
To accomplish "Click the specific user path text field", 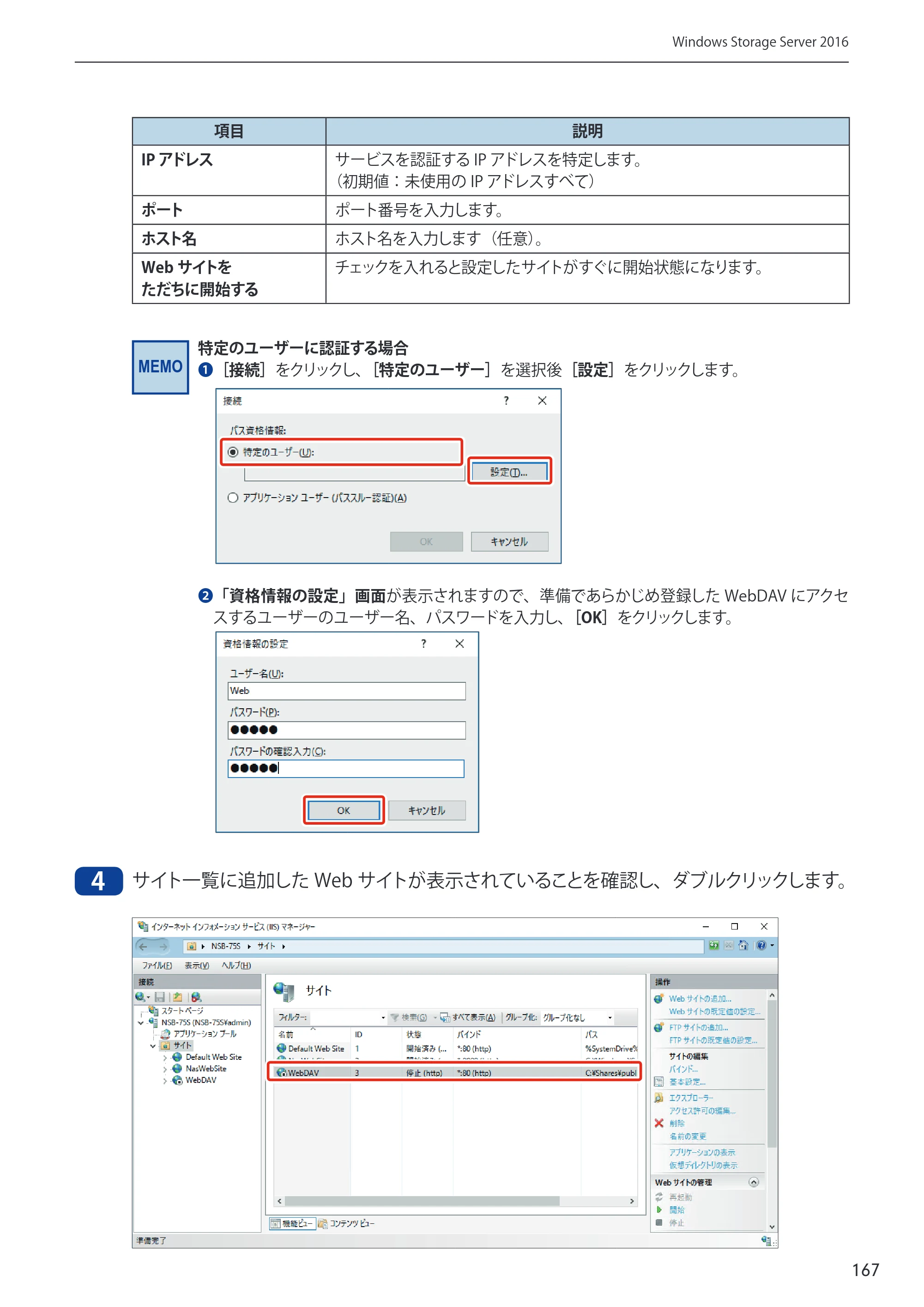I will point(354,474).
